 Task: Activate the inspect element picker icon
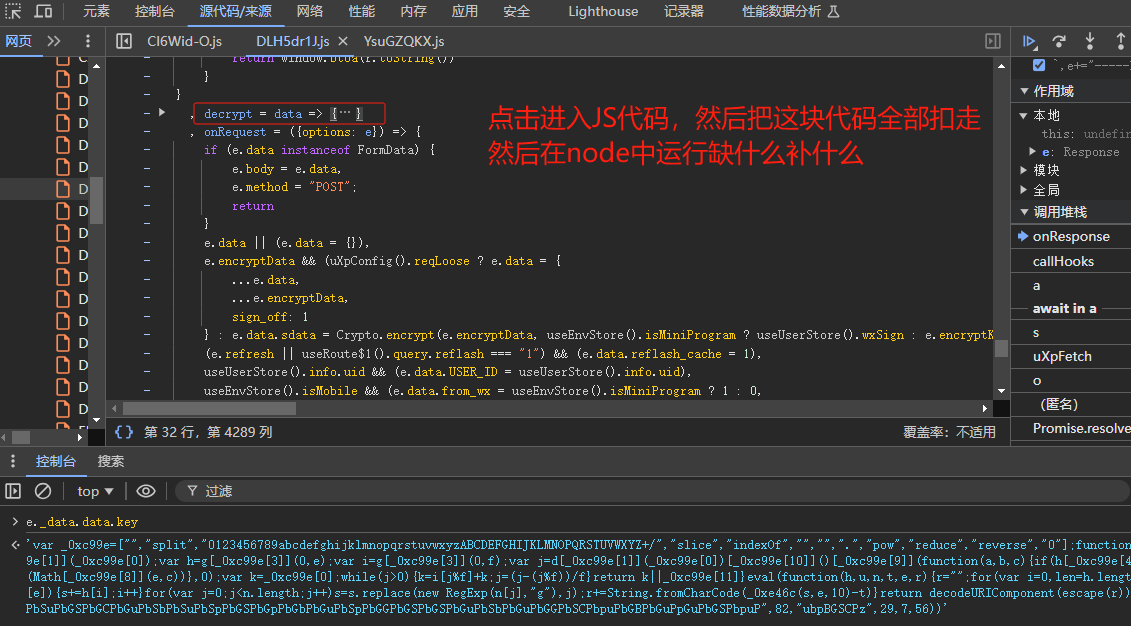pos(14,12)
